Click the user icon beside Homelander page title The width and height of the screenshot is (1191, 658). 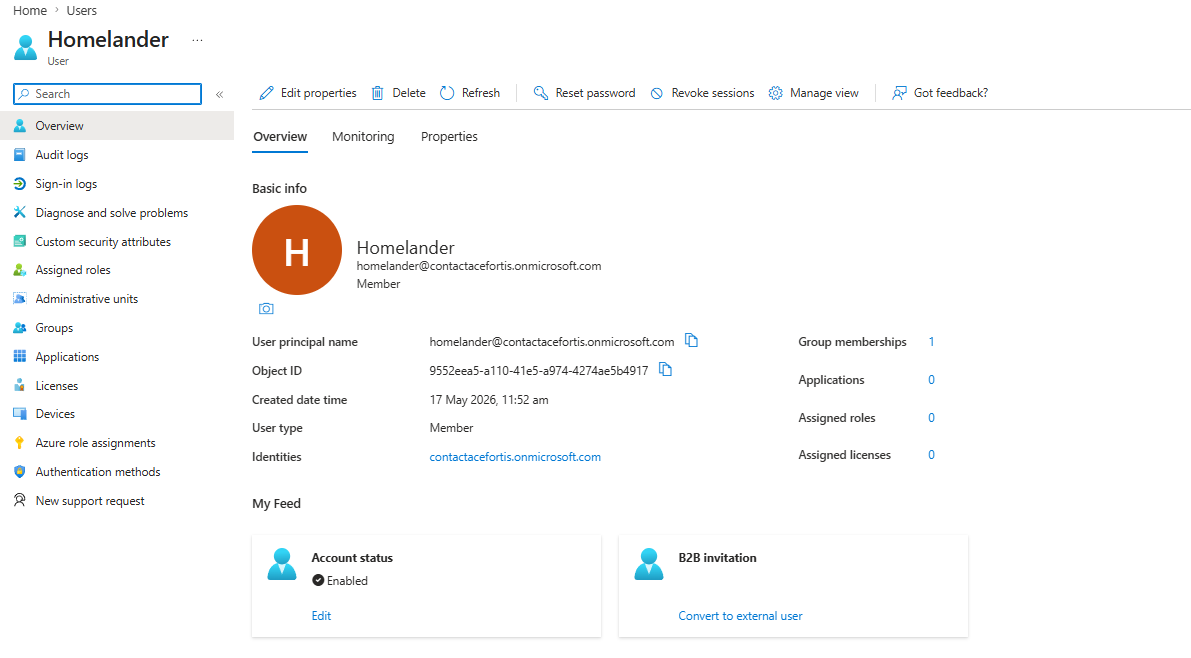pos(25,47)
